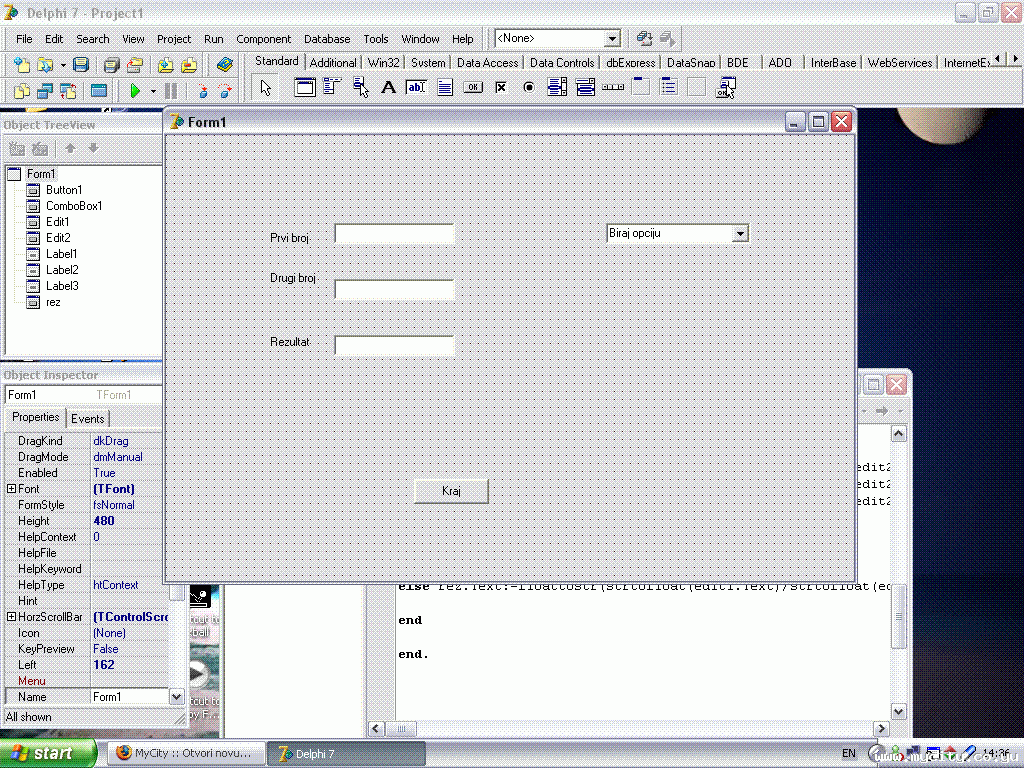Click the View Form icon
The width and height of the screenshot is (1024, 768).
coord(45,91)
